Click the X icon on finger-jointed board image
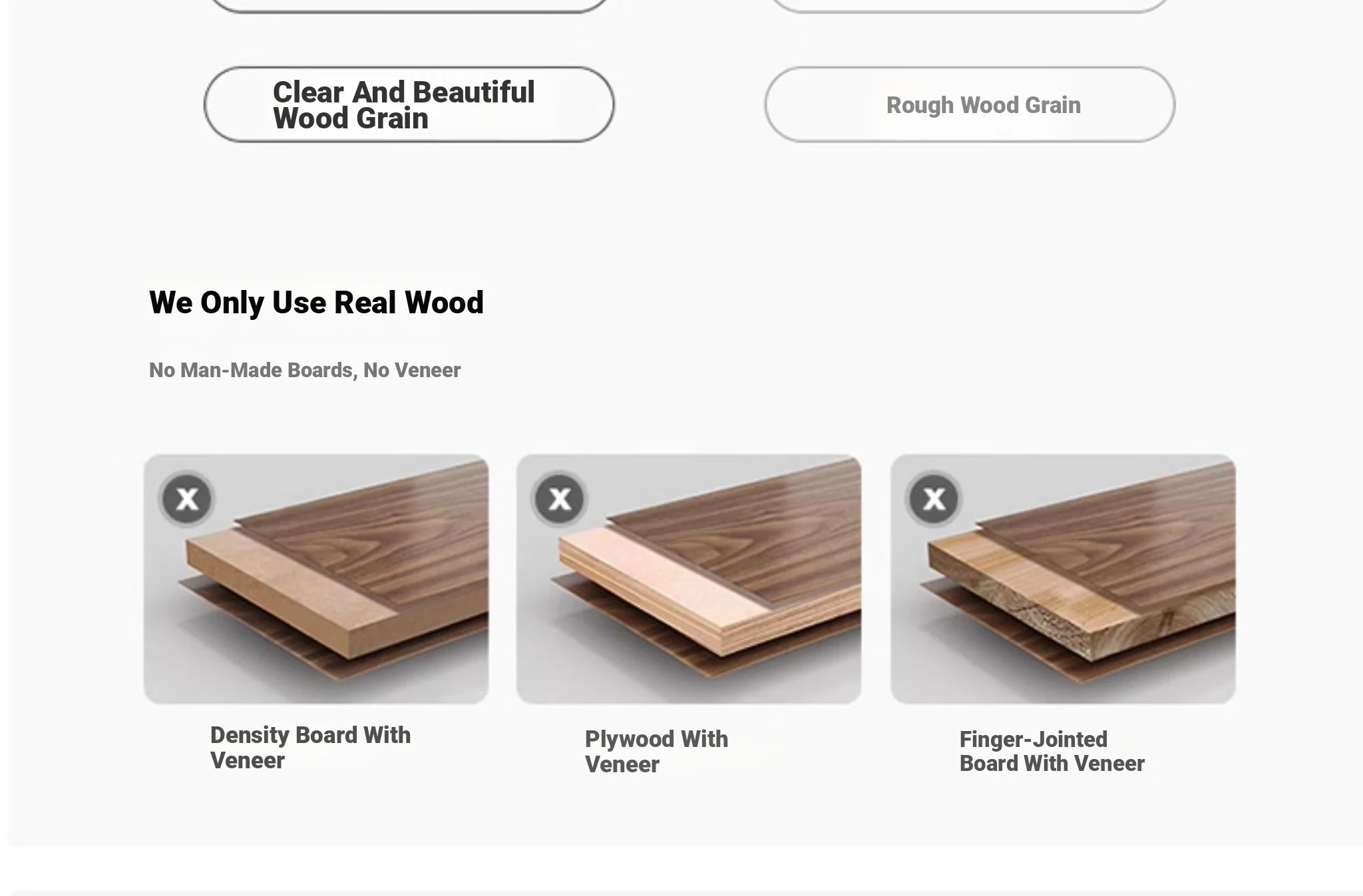This screenshot has width=1363, height=896. 934,498
